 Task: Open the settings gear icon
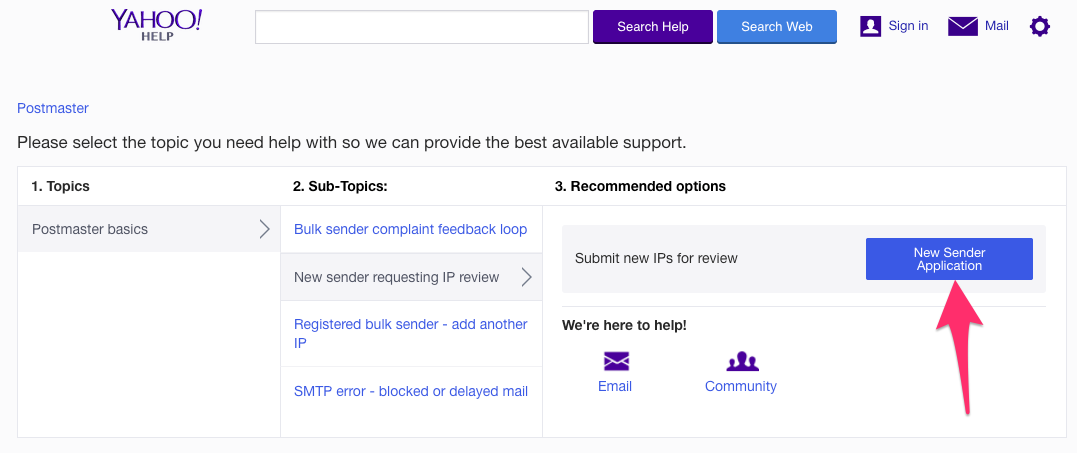tap(1040, 27)
